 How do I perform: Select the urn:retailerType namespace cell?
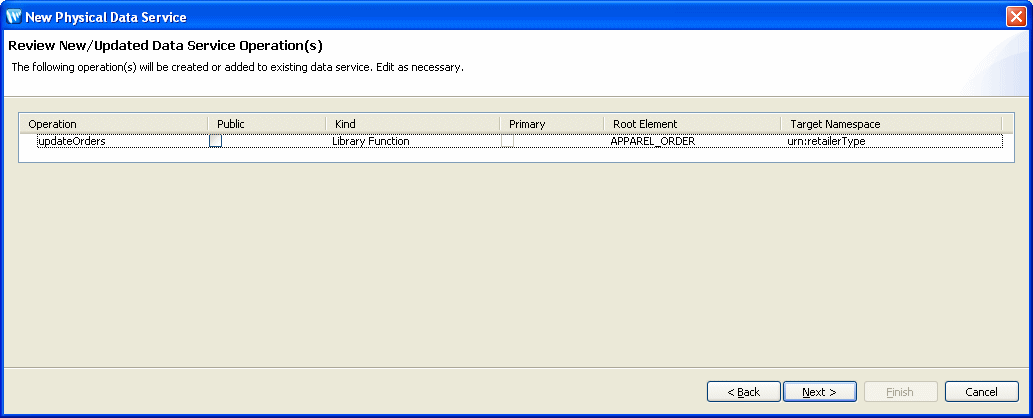coord(826,141)
